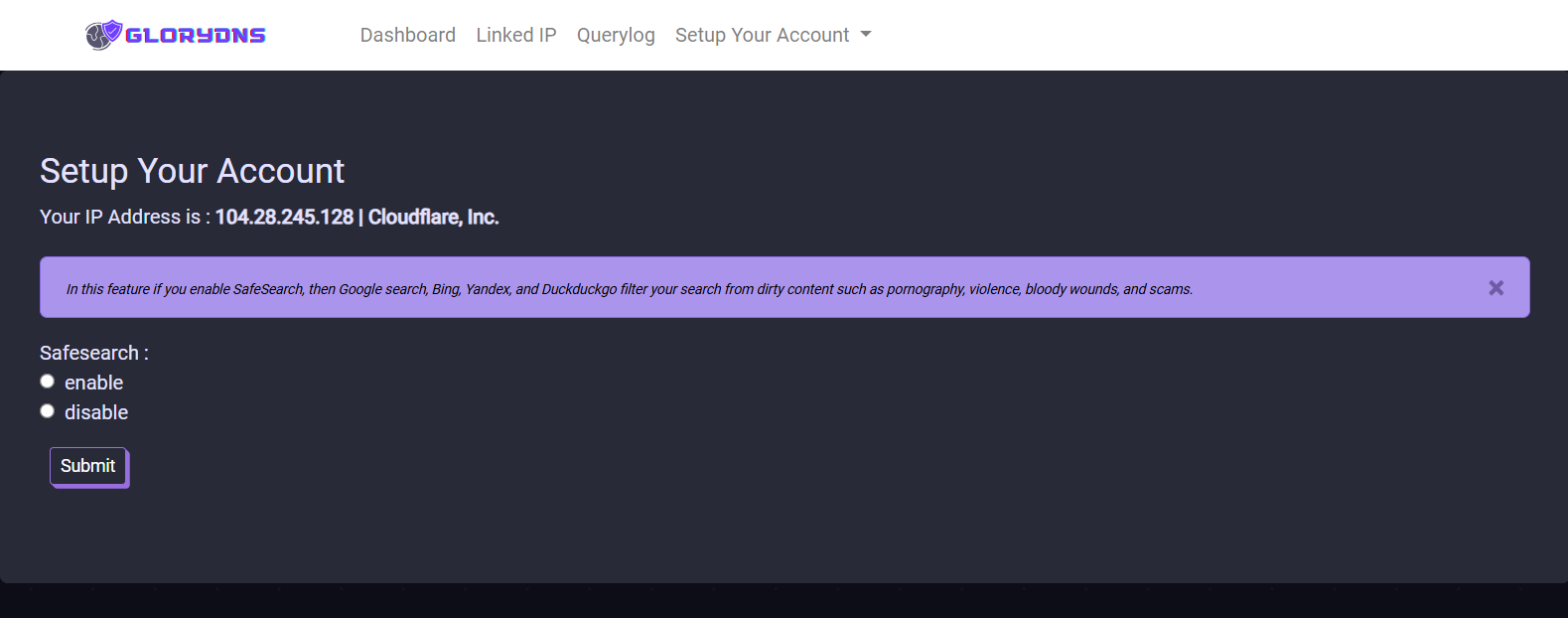The image size is (1568, 618).
Task: Select the disable Safesearch radio option
Action: (47, 411)
